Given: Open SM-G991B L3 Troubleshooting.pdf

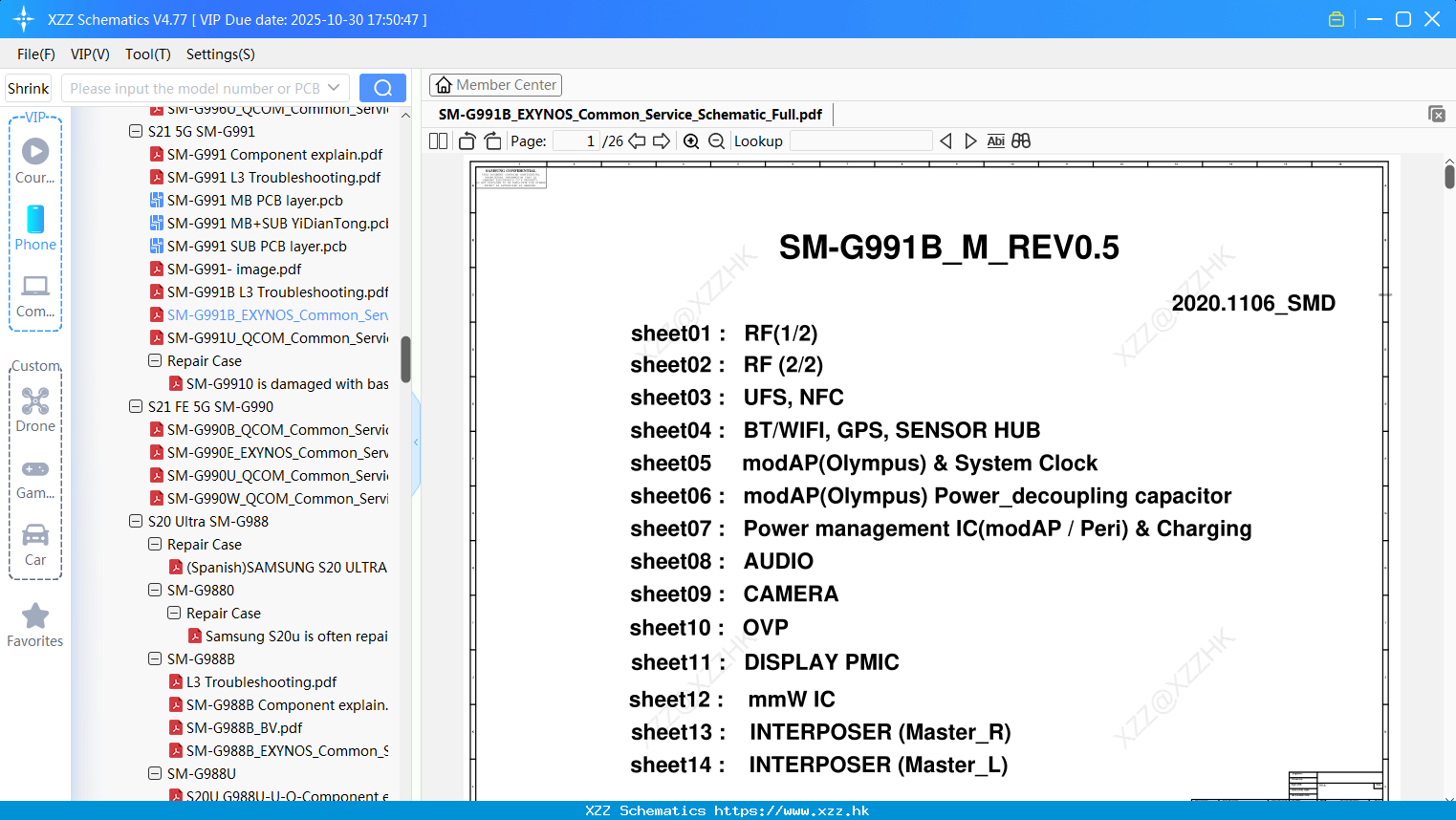Looking at the screenshot, I should click(269, 291).
